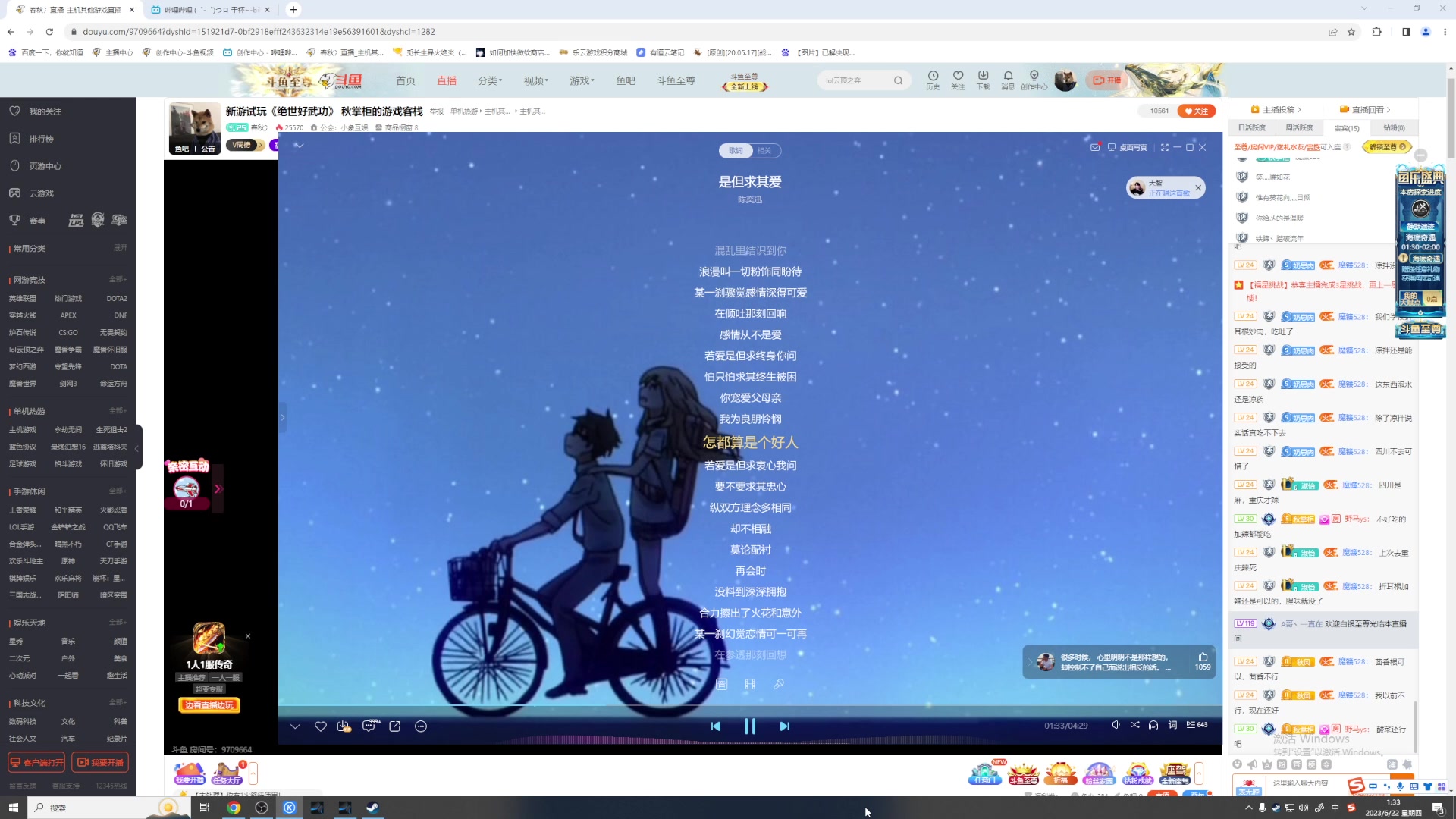Like the hot comment (1059)
Screen dimensions: 1456x819
click(1203, 657)
